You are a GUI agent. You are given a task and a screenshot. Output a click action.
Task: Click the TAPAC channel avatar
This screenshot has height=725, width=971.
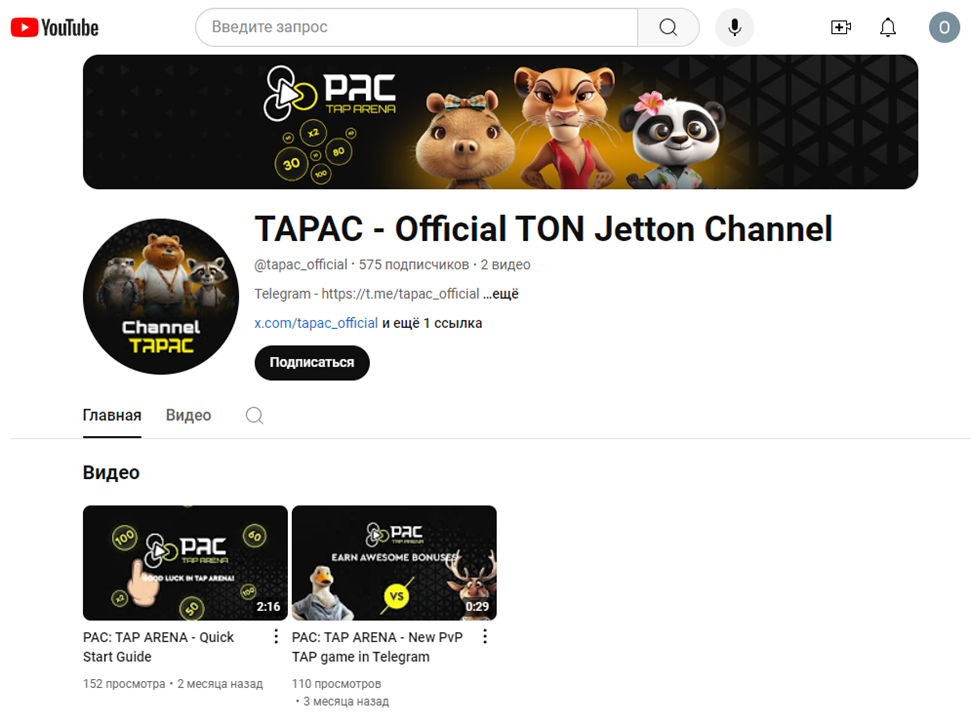coord(161,297)
